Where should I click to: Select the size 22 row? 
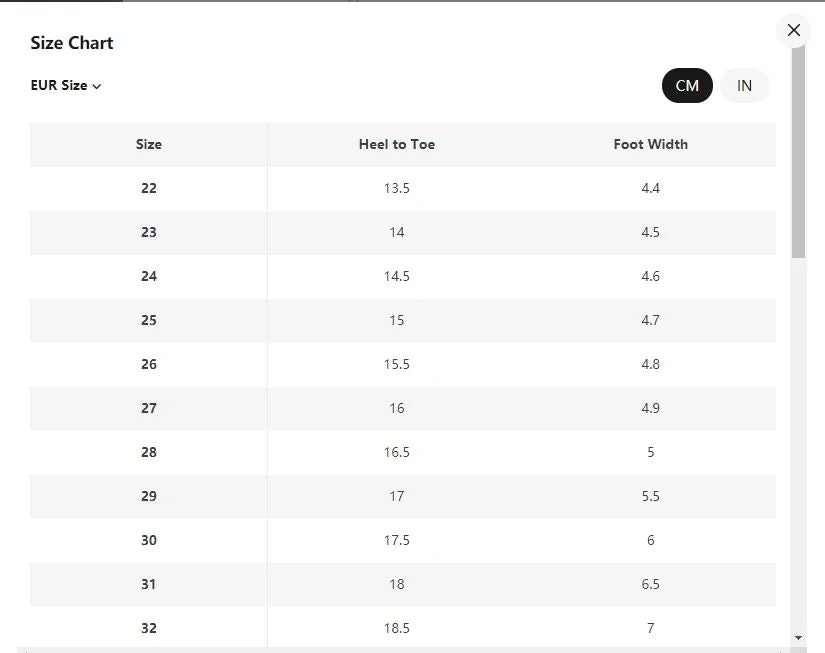[x=148, y=188]
